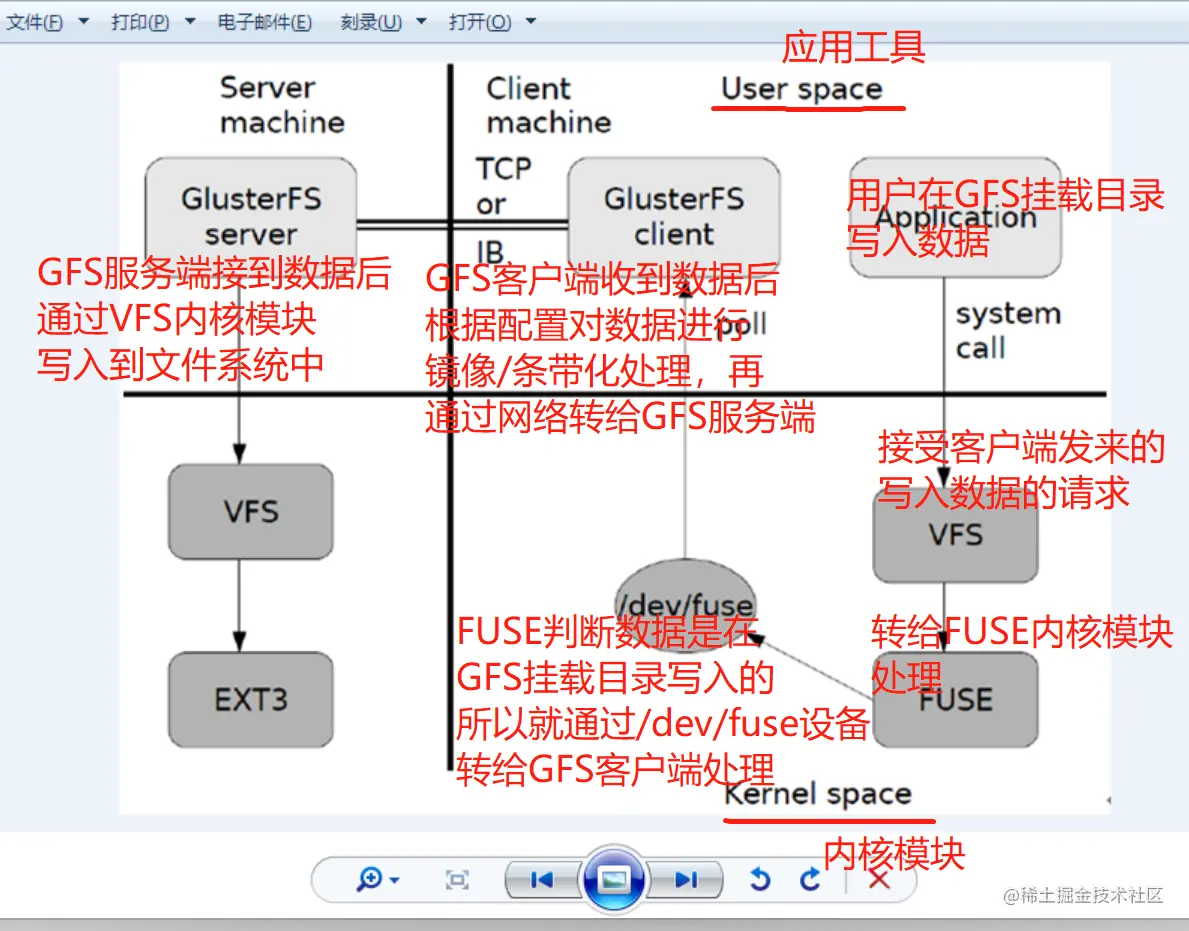Image resolution: width=1189 pixels, height=931 pixels.
Task: Go to the next image
Action: 686,880
